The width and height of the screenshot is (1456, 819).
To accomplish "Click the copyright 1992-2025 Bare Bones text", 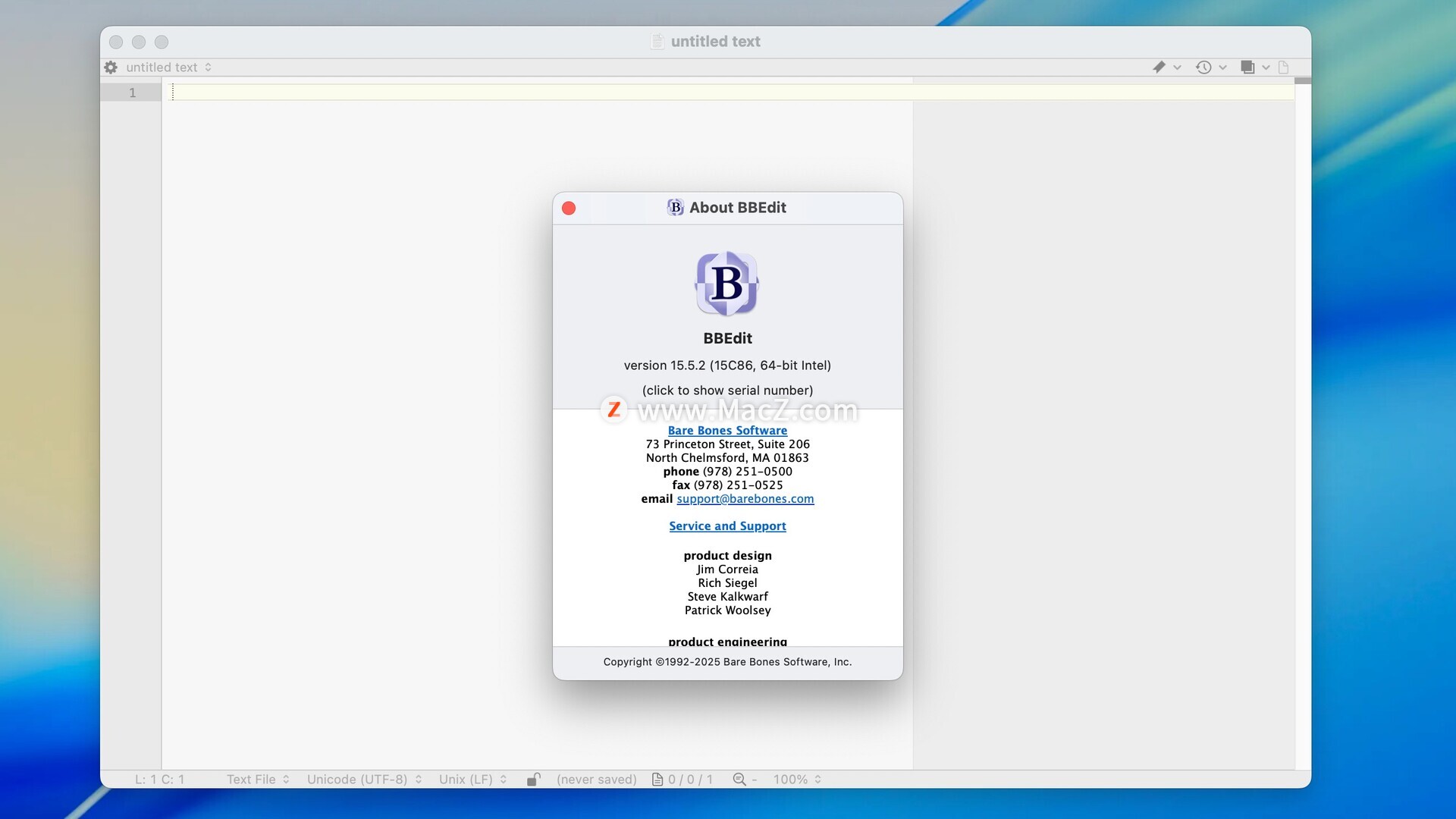I will pos(727,662).
